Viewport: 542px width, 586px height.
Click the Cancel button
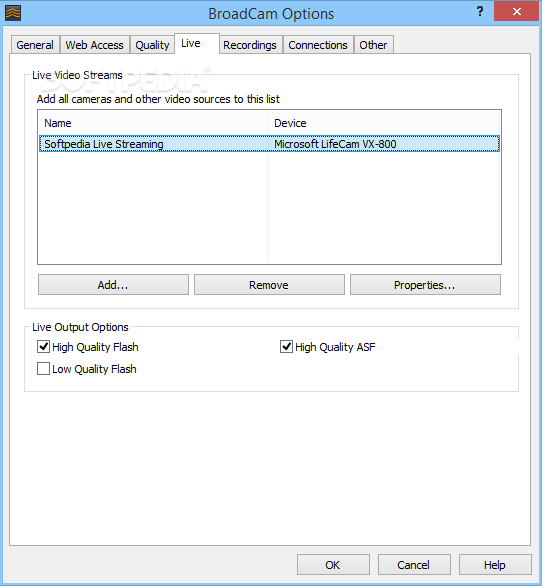click(x=414, y=565)
